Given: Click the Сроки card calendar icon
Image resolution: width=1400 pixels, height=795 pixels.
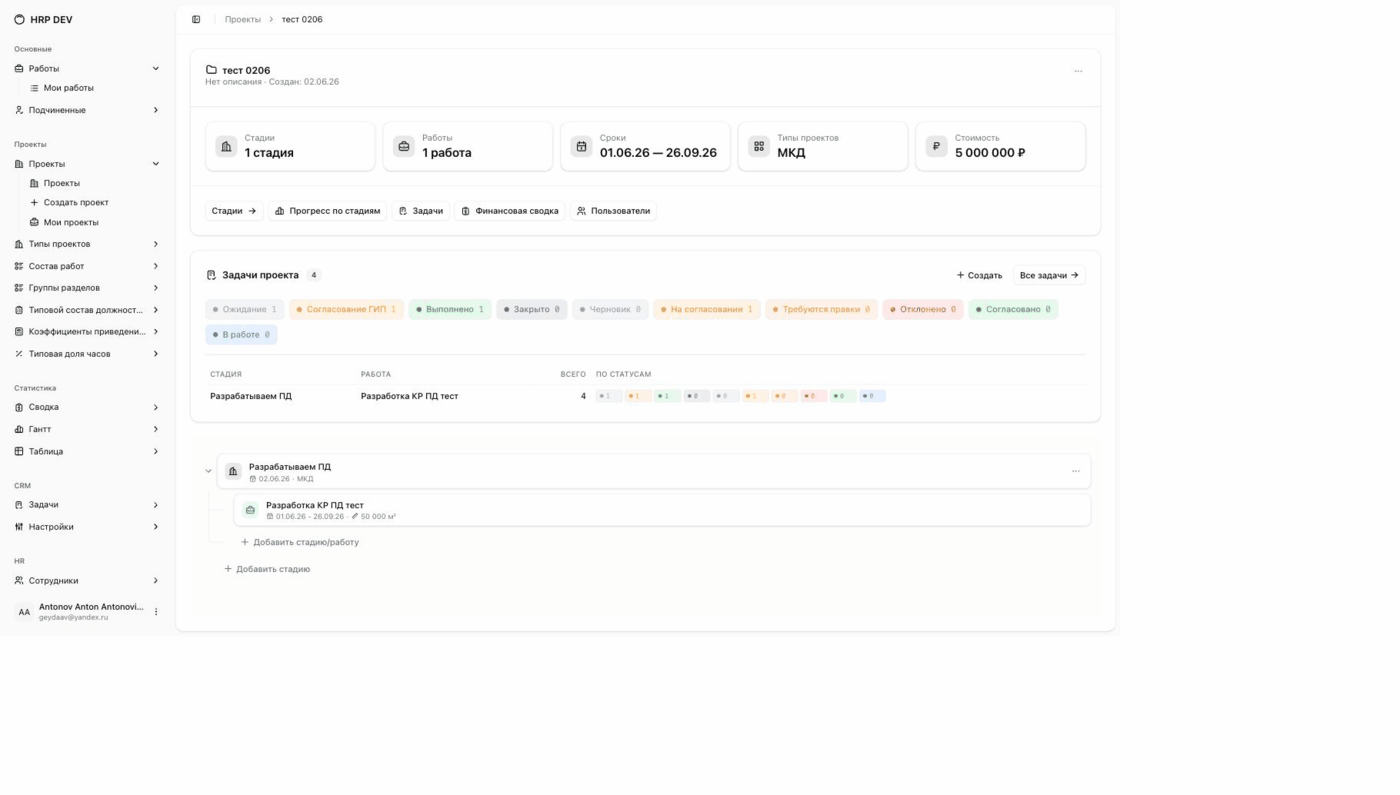Looking at the screenshot, I should pyautogui.click(x=581, y=146).
